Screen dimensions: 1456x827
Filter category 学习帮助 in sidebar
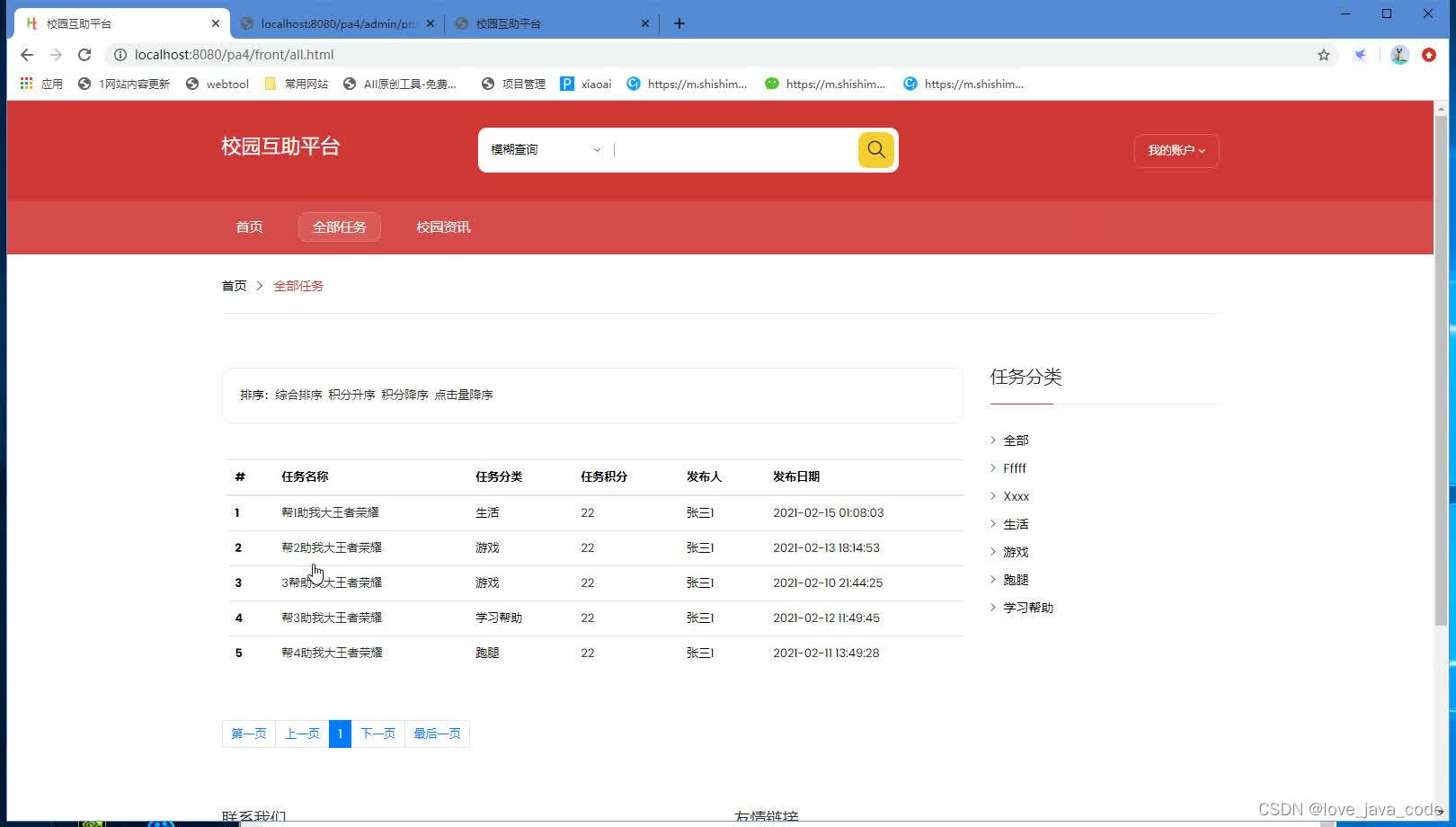coord(1028,608)
